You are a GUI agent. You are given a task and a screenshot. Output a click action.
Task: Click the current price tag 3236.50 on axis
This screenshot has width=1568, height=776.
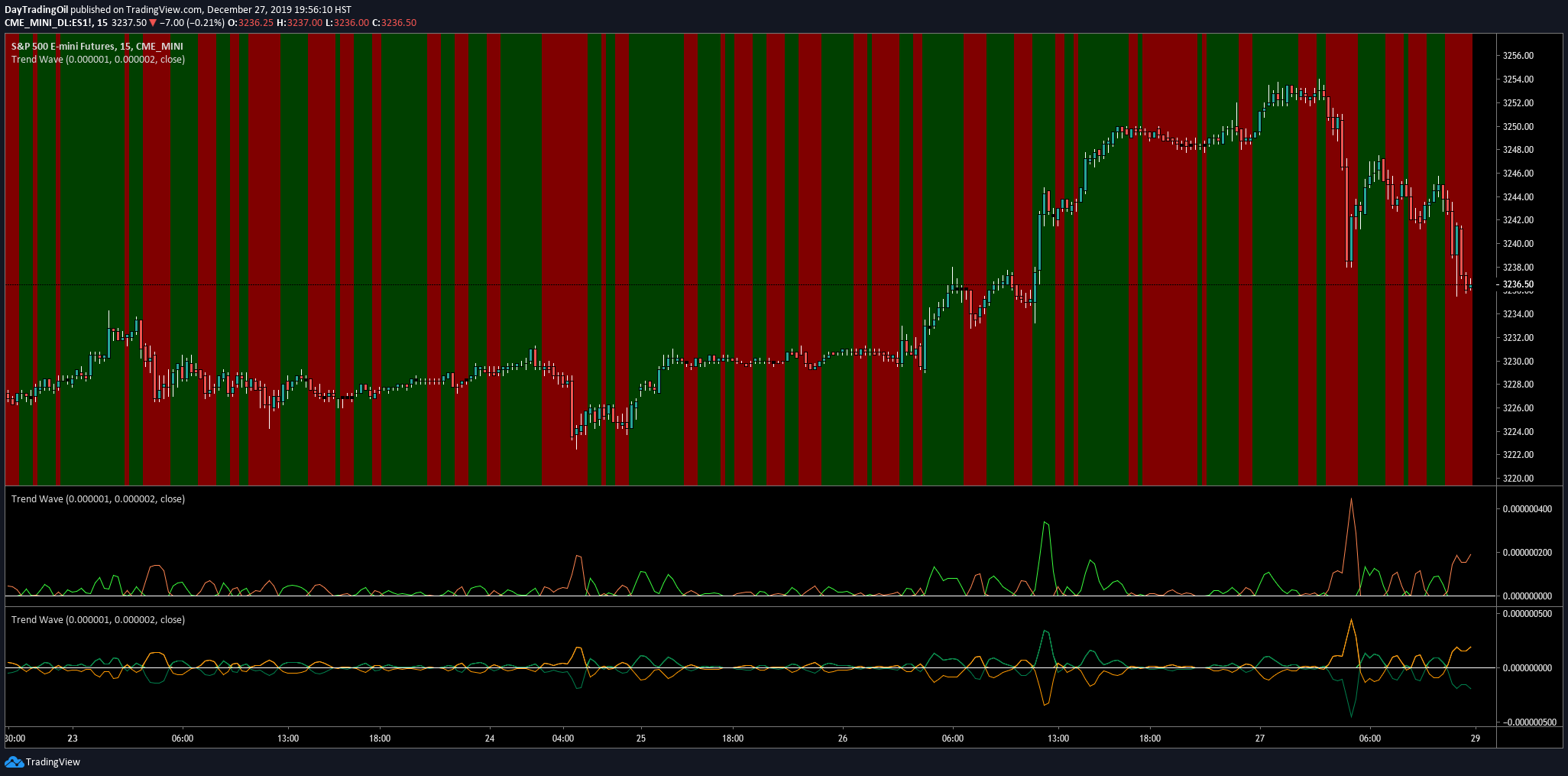pos(1518,284)
